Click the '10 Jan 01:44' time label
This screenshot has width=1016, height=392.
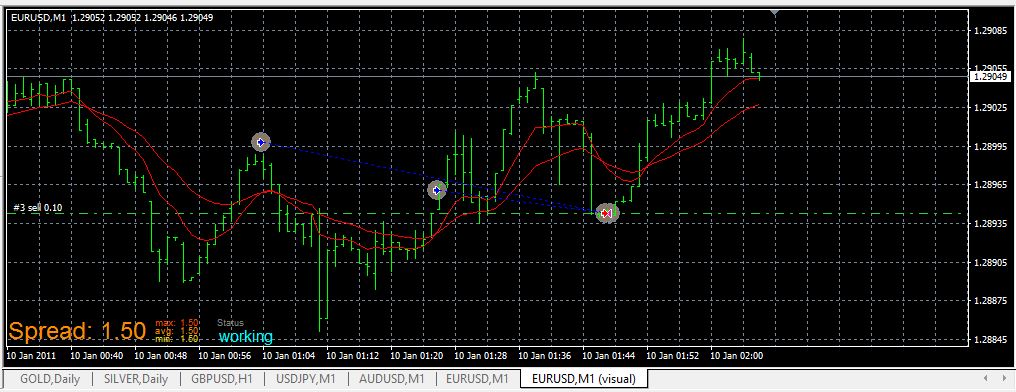pyautogui.click(x=609, y=355)
